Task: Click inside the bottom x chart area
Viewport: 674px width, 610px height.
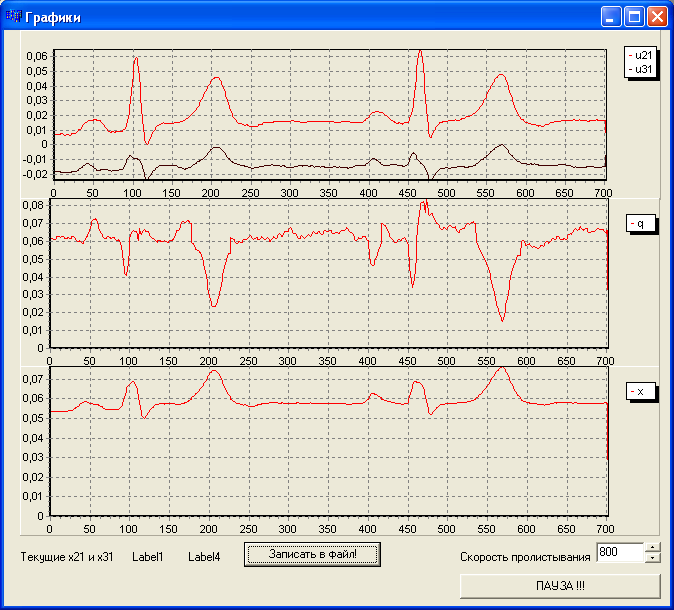Action: click(x=329, y=441)
